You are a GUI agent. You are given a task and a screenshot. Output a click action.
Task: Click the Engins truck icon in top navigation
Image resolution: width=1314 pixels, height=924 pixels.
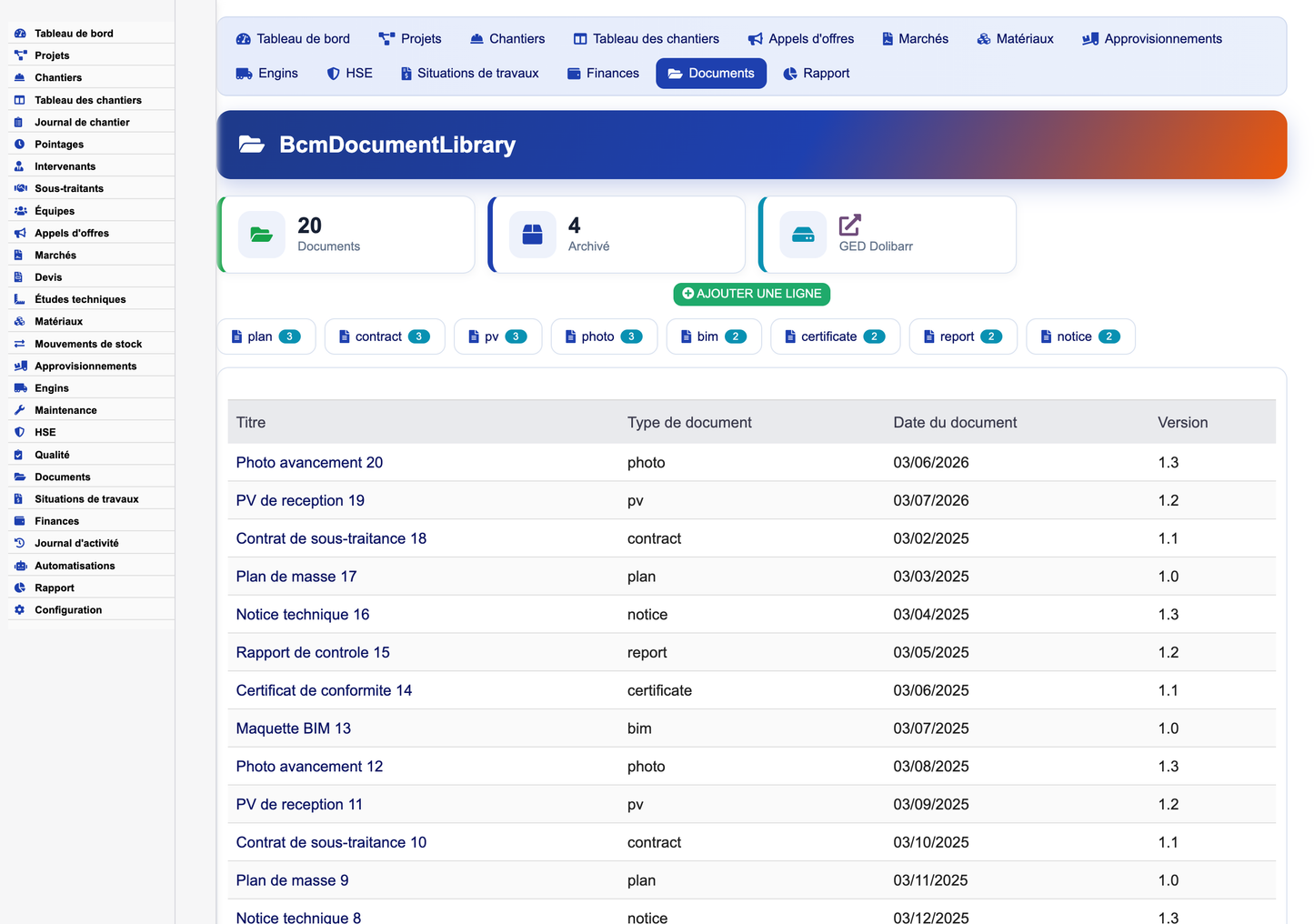244,74
